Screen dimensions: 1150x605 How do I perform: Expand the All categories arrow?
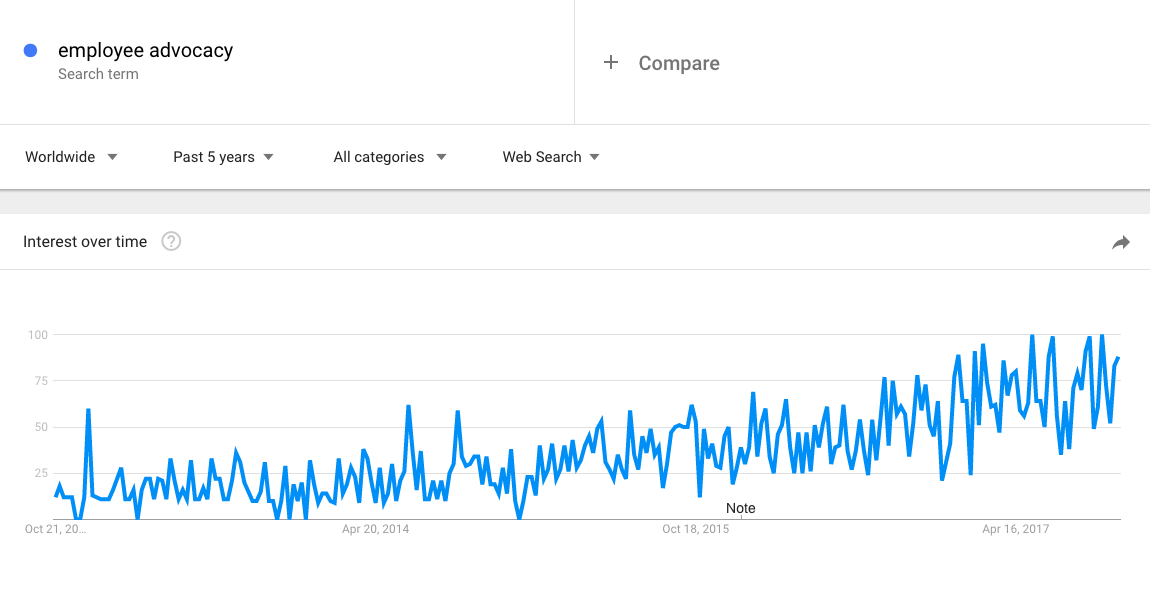click(x=441, y=157)
